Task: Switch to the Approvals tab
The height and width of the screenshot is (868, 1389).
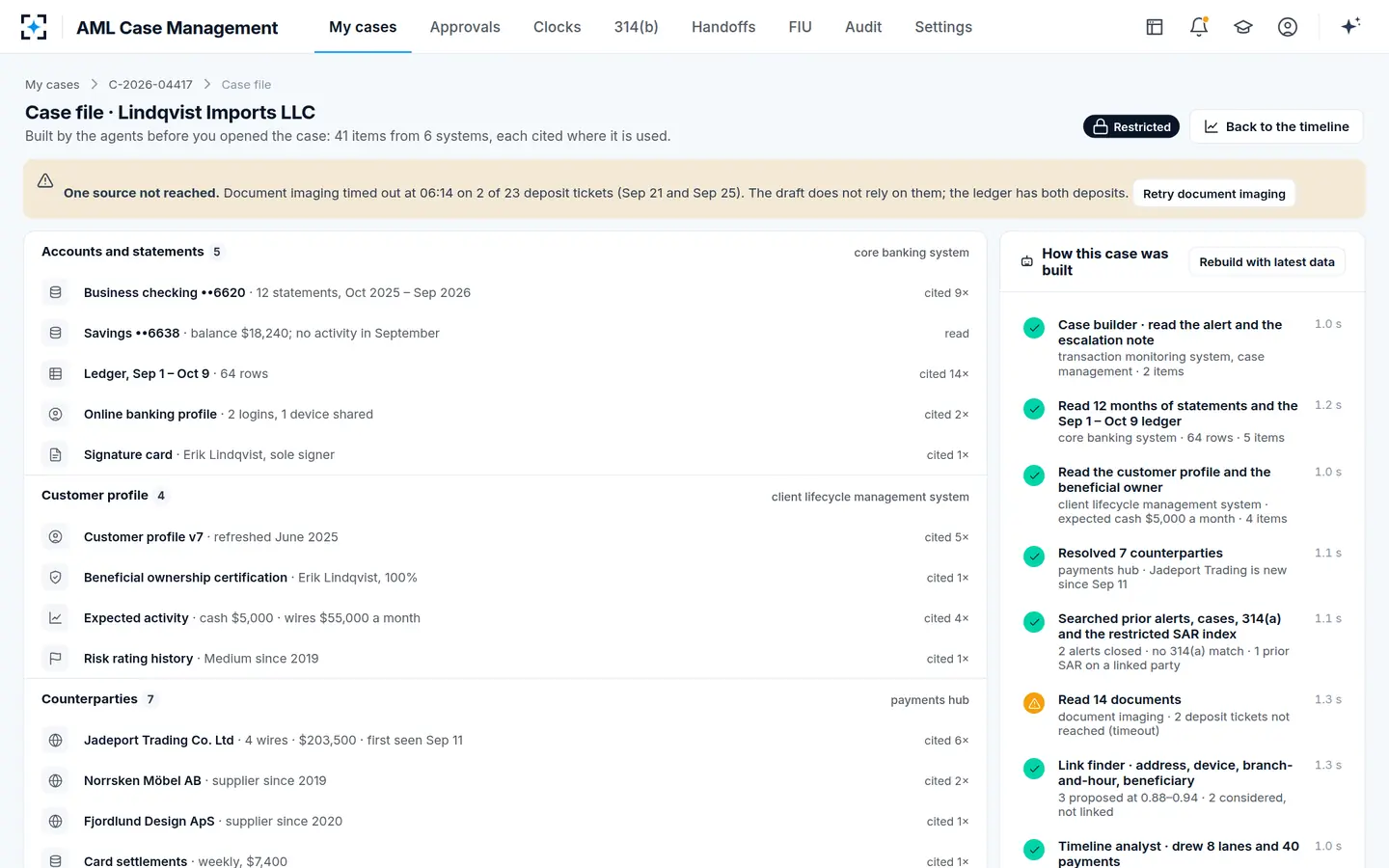Action: coord(465,27)
